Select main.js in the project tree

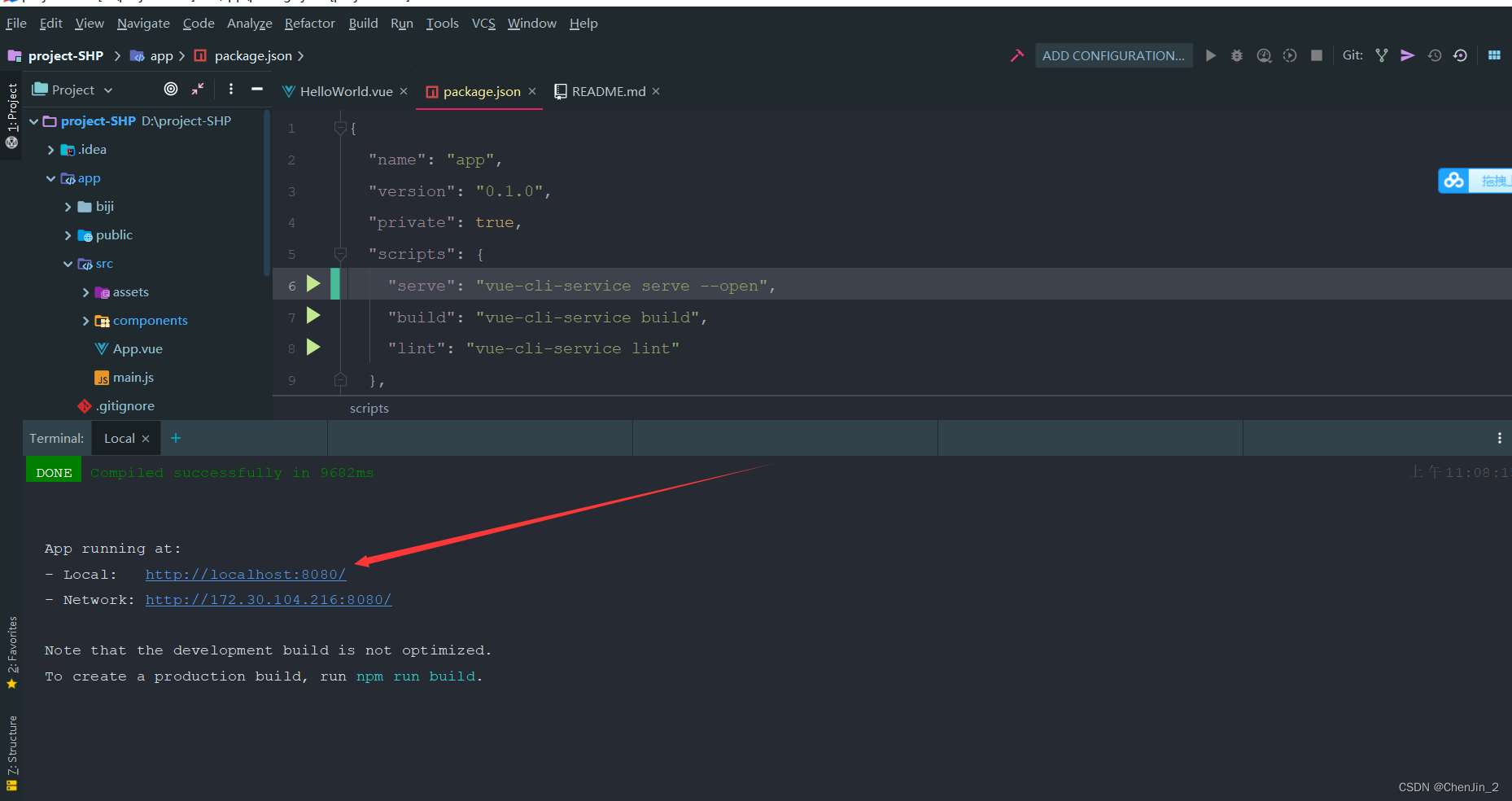point(133,377)
